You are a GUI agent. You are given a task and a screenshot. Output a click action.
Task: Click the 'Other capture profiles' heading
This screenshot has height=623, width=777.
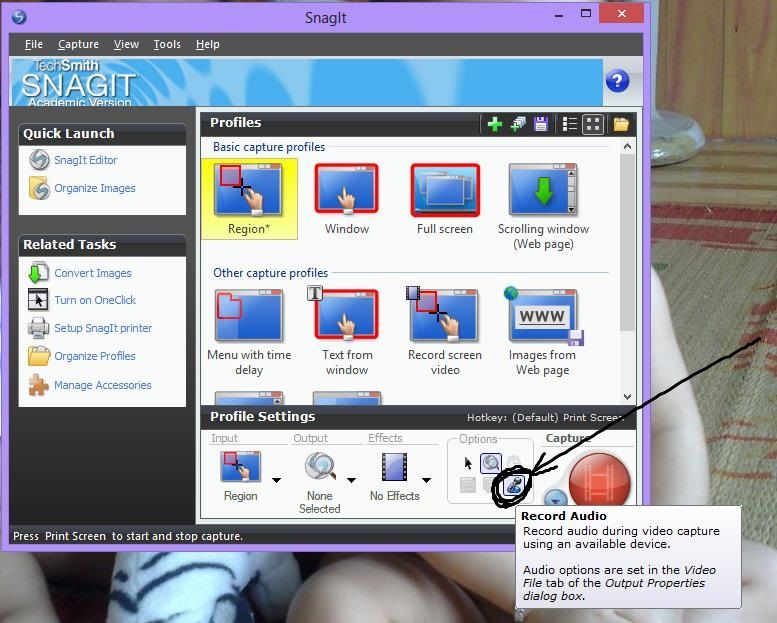(x=270, y=273)
